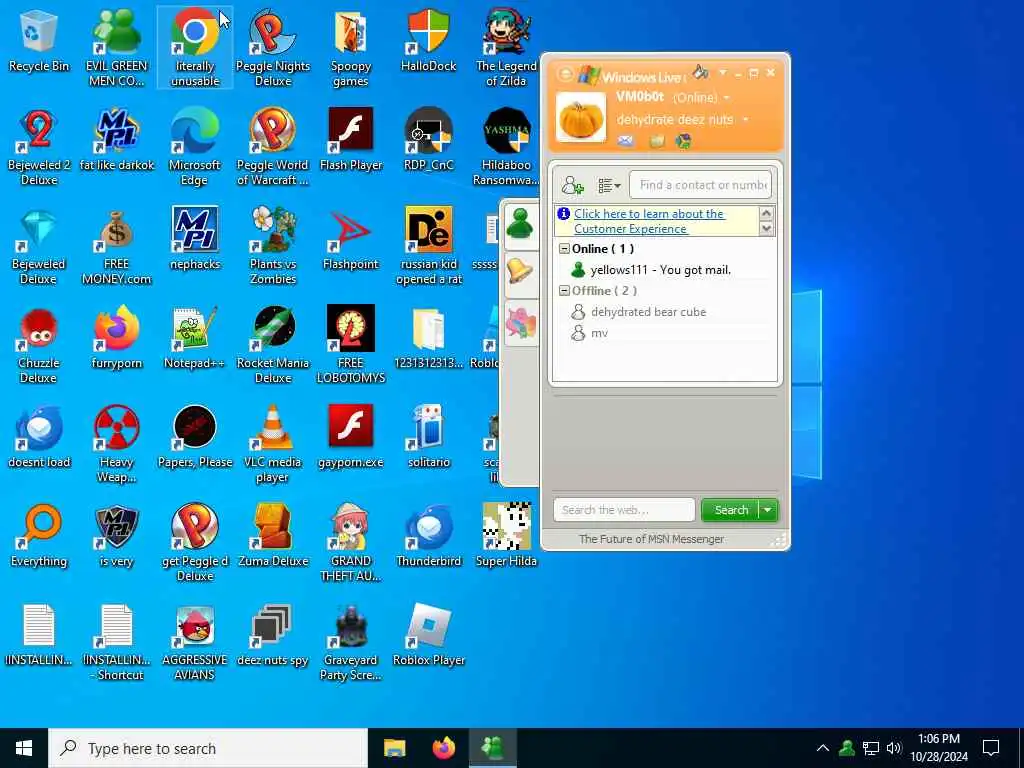Click the green Search button
This screenshot has width=1024, height=768.
pyautogui.click(x=730, y=510)
